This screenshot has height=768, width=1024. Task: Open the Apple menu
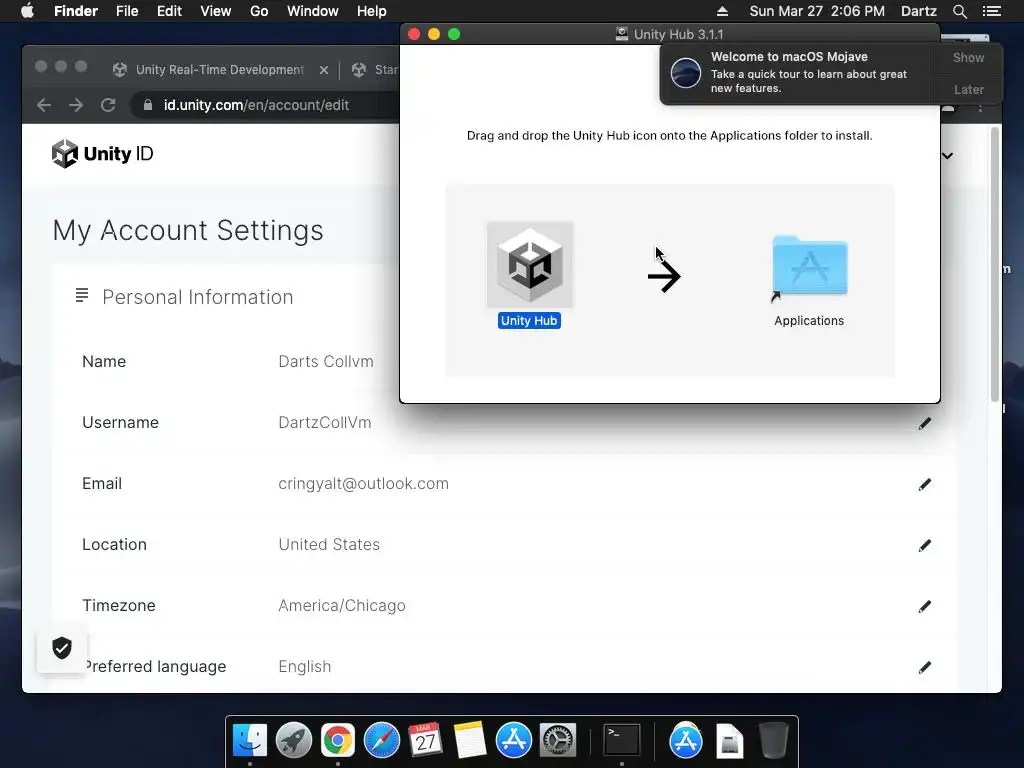(x=27, y=11)
